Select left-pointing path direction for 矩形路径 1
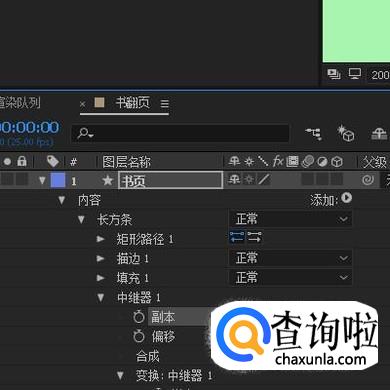 coord(237,237)
